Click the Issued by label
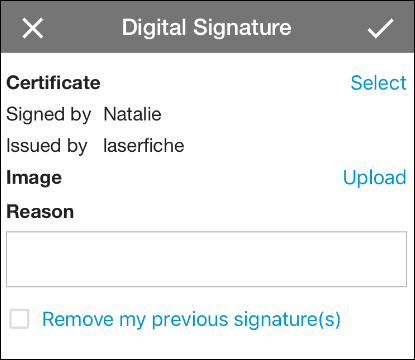This screenshot has width=415, height=360. coord(47,146)
